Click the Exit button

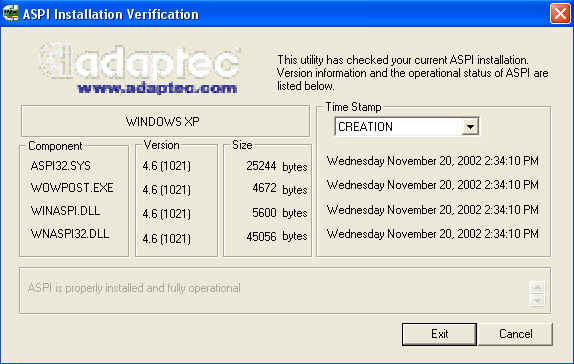click(439, 334)
